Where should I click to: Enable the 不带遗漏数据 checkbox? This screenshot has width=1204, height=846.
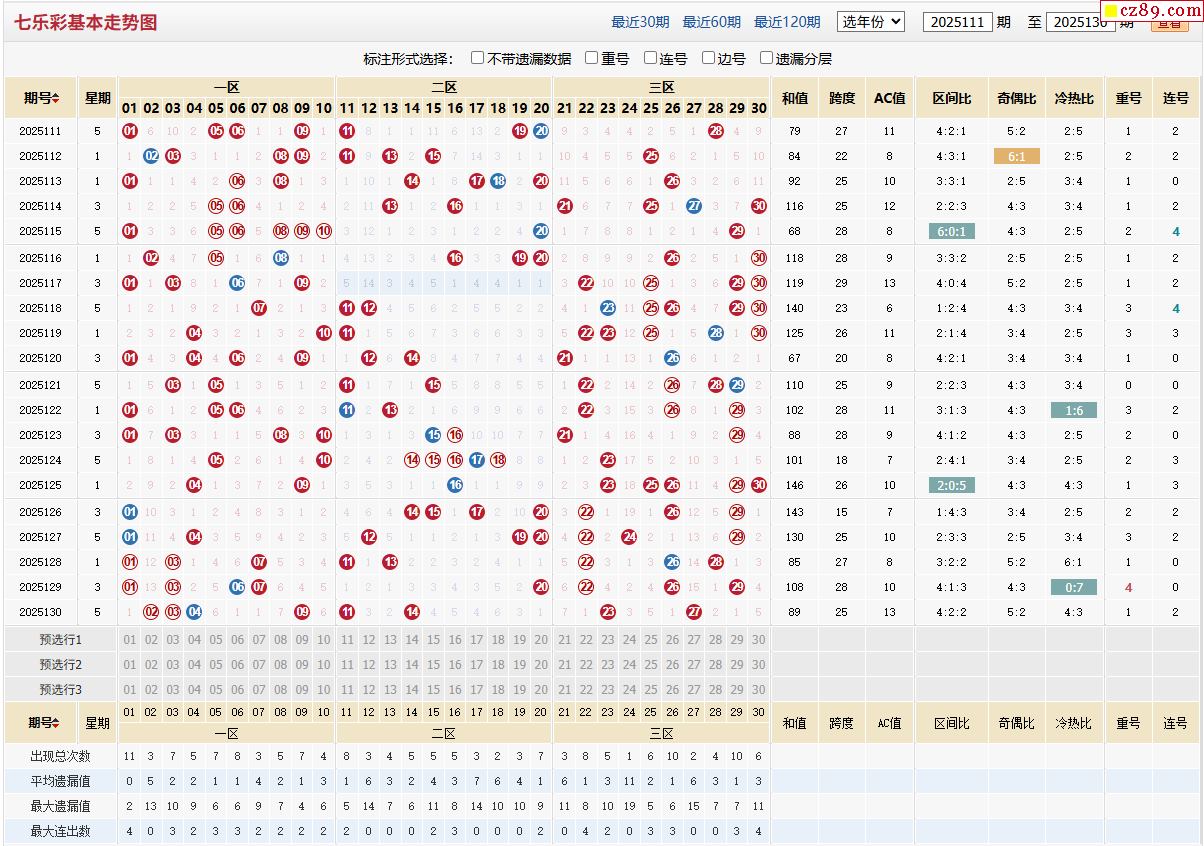click(x=478, y=58)
